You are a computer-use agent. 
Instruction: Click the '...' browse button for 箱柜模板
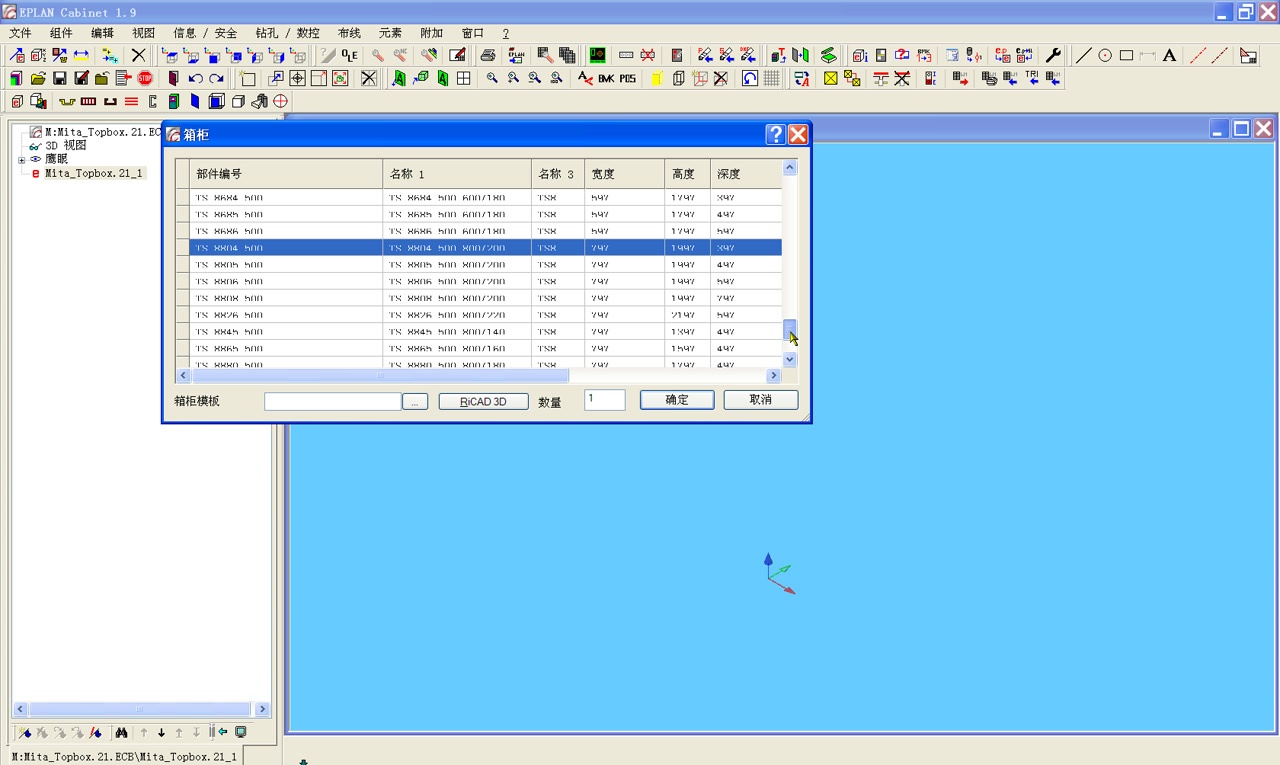coord(416,401)
